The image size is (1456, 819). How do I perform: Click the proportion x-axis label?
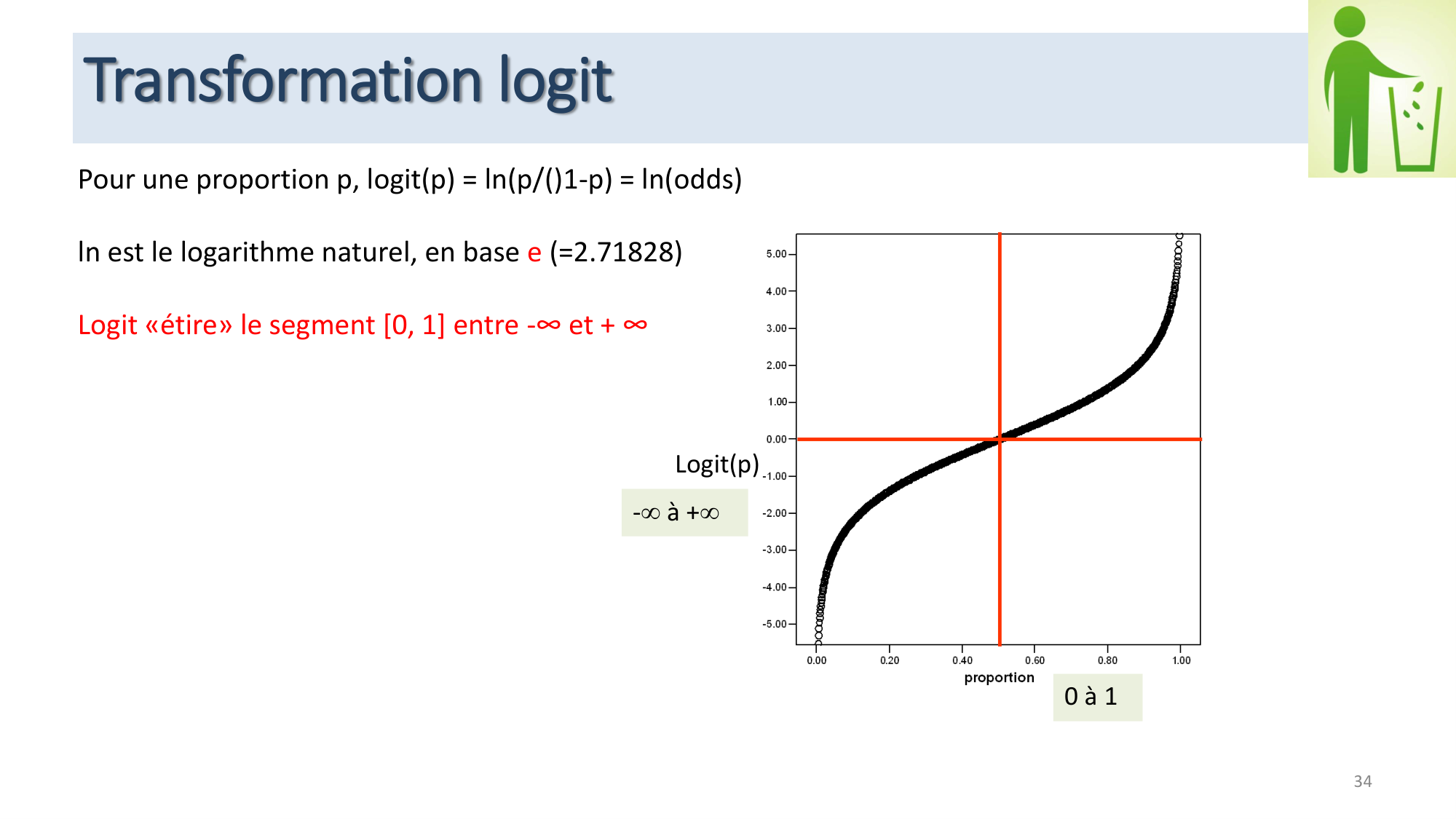coord(999,678)
